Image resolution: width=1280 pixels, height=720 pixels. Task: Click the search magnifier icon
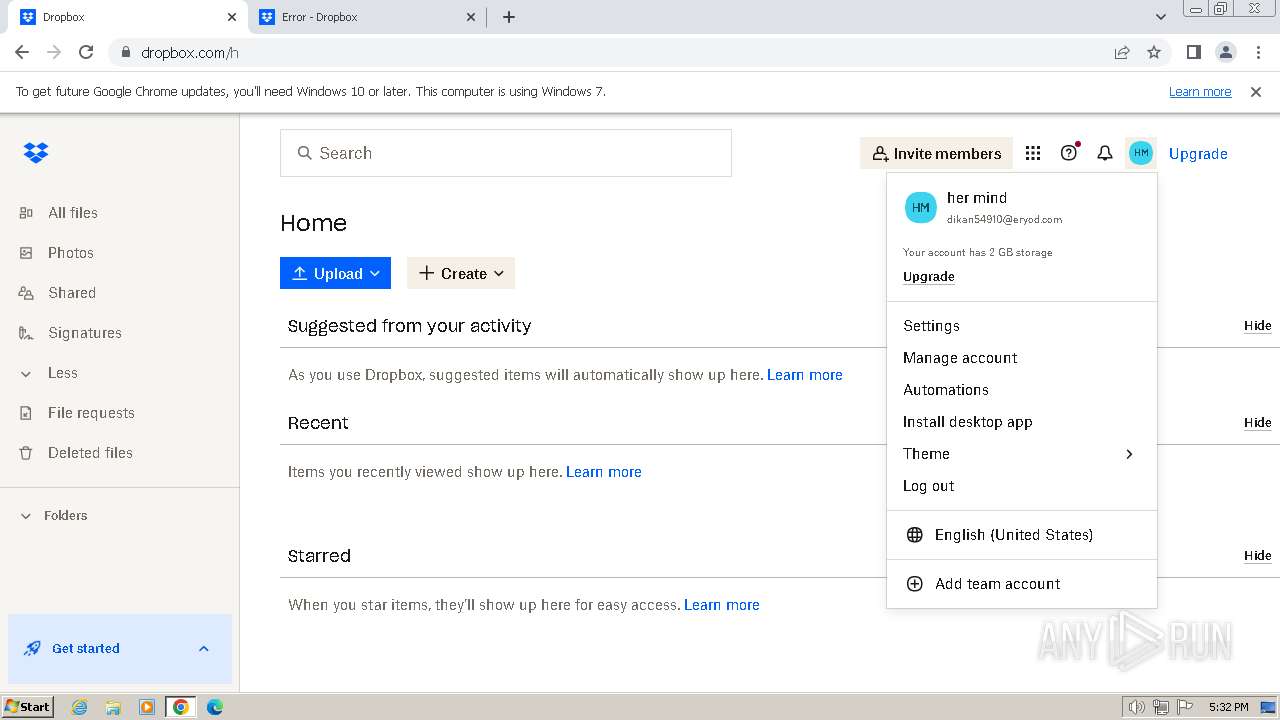[x=305, y=153]
